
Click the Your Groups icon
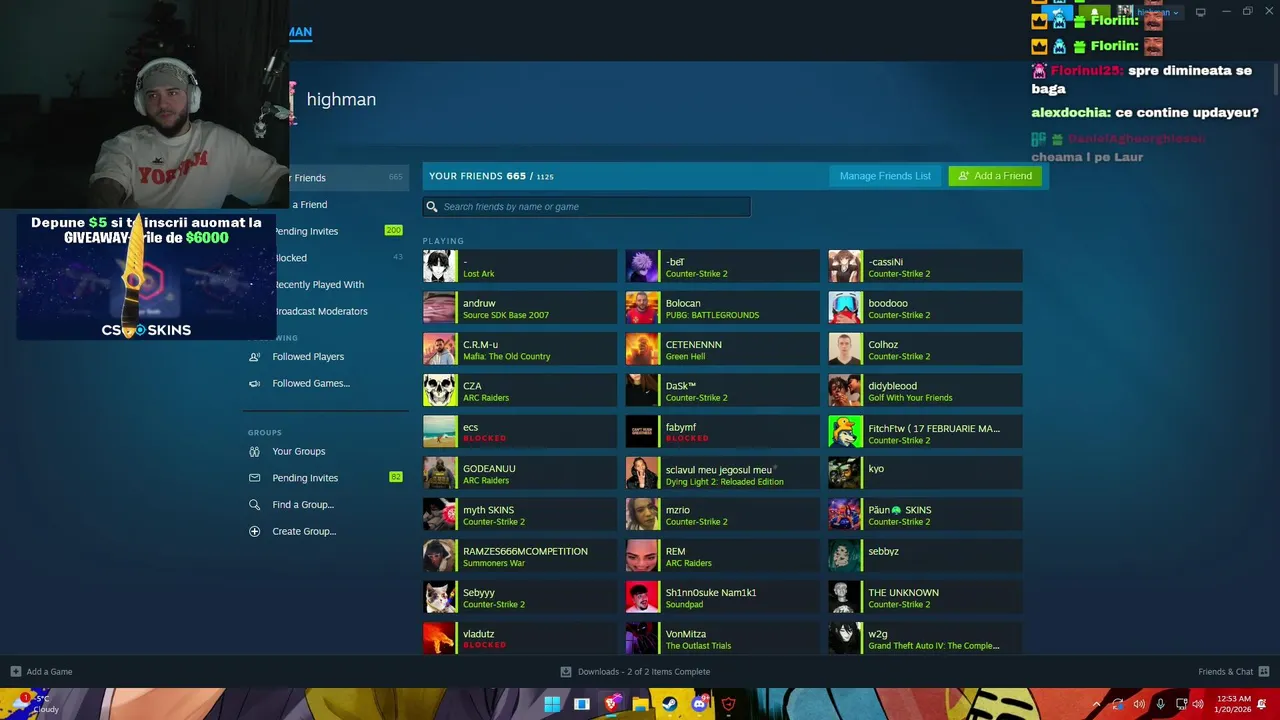(x=254, y=451)
